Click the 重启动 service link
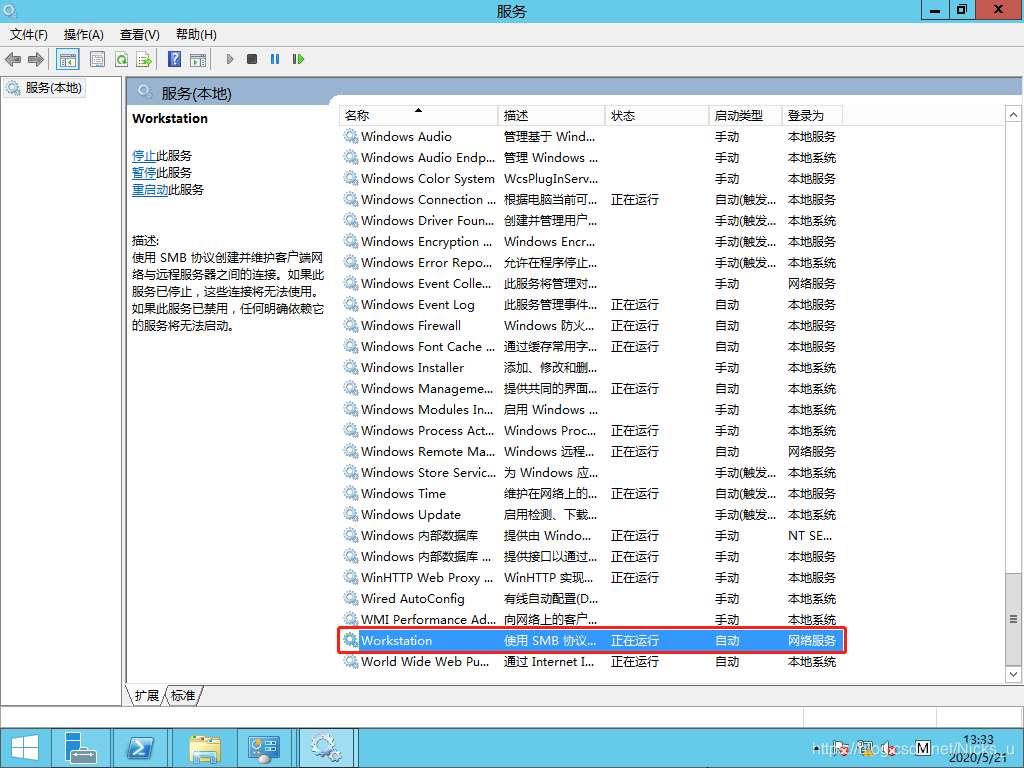This screenshot has height=768, width=1024. pyautogui.click(x=150, y=189)
